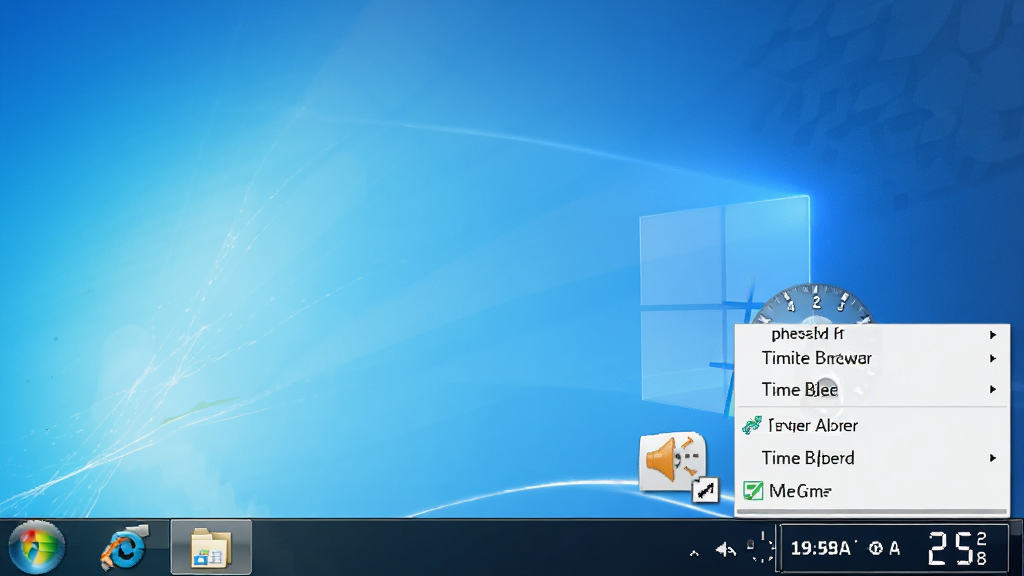Expand the 'Timite Brewar' submenu arrow
Image resolution: width=1024 pixels, height=576 pixels.
993,359
